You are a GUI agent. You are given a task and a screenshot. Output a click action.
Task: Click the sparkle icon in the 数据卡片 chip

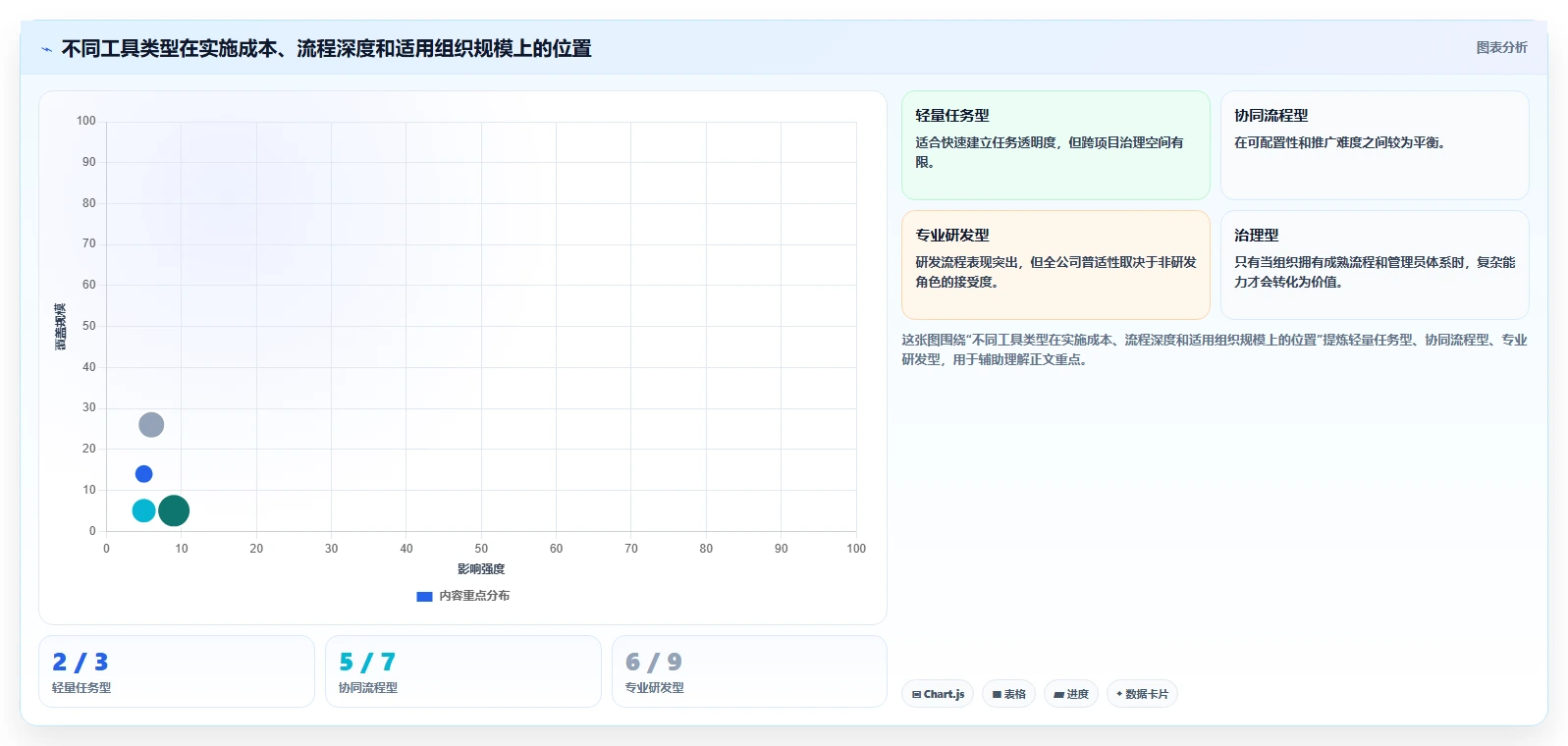1119,694
